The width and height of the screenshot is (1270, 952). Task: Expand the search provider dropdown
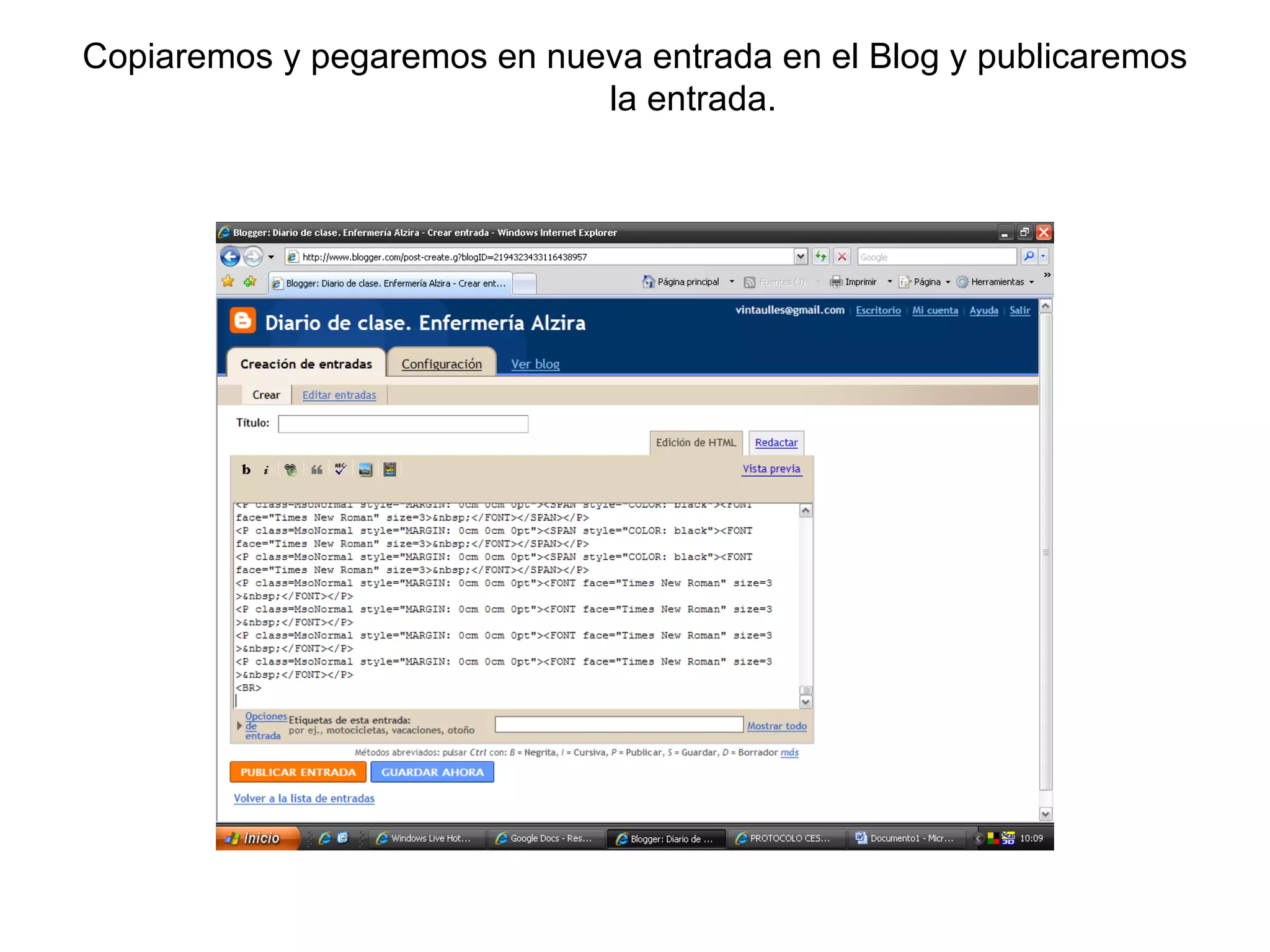1043,257
